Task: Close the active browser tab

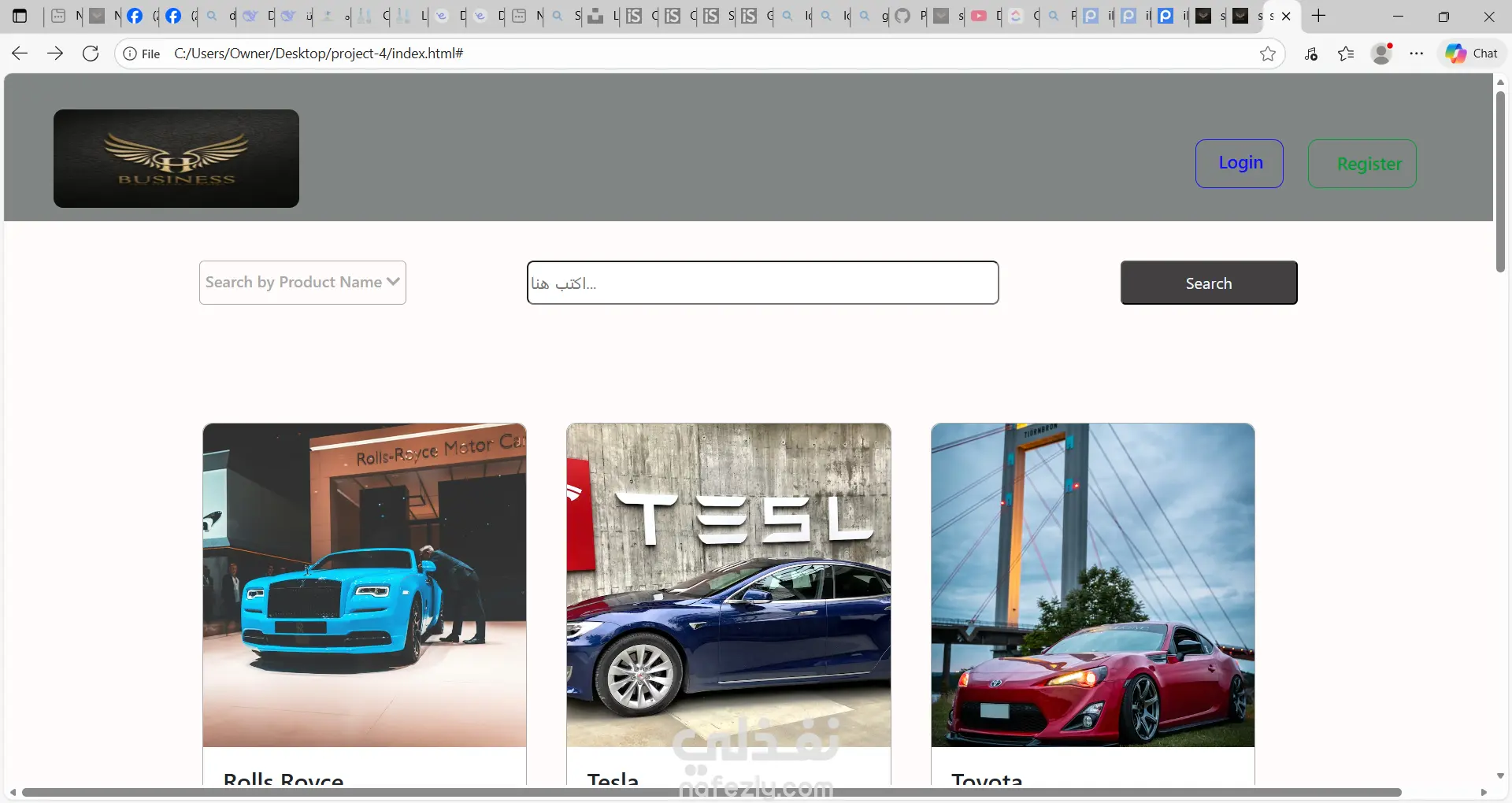Action: tap(1286, 16)
